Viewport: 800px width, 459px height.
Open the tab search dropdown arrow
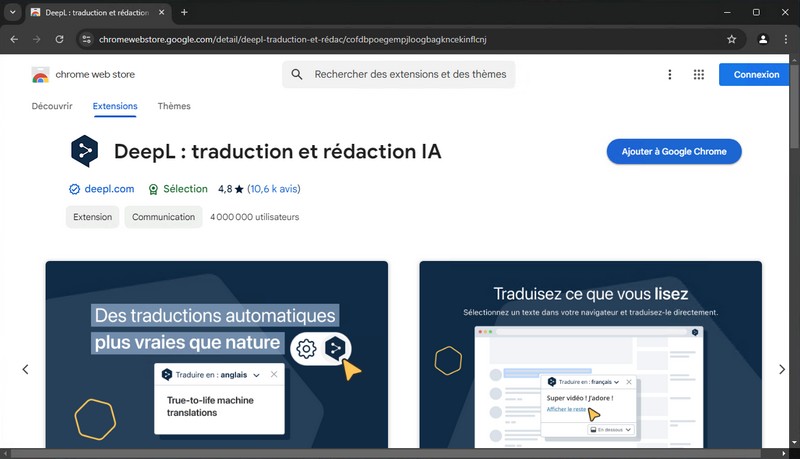coord(12,12)
